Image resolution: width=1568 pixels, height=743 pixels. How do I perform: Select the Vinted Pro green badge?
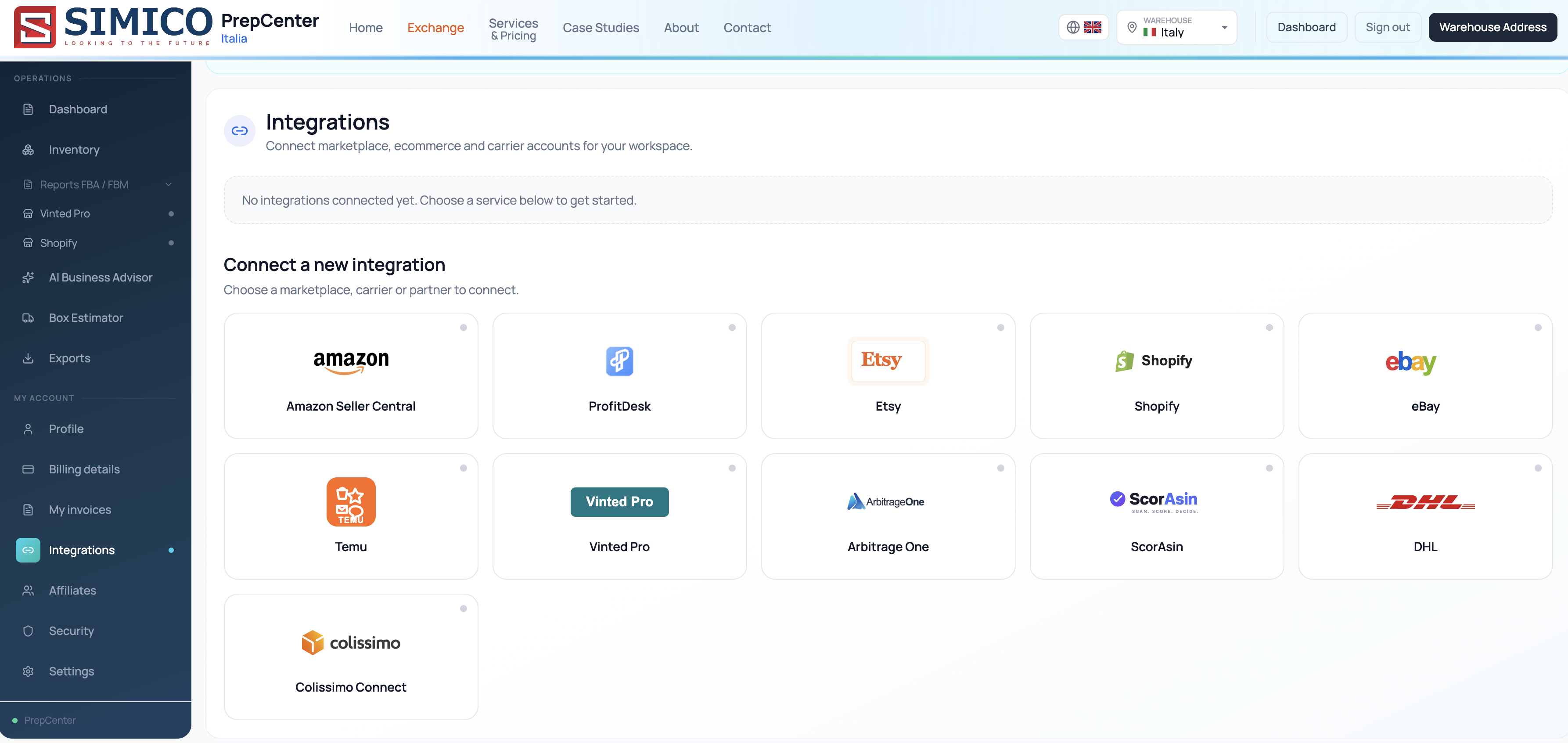[619, 502]
